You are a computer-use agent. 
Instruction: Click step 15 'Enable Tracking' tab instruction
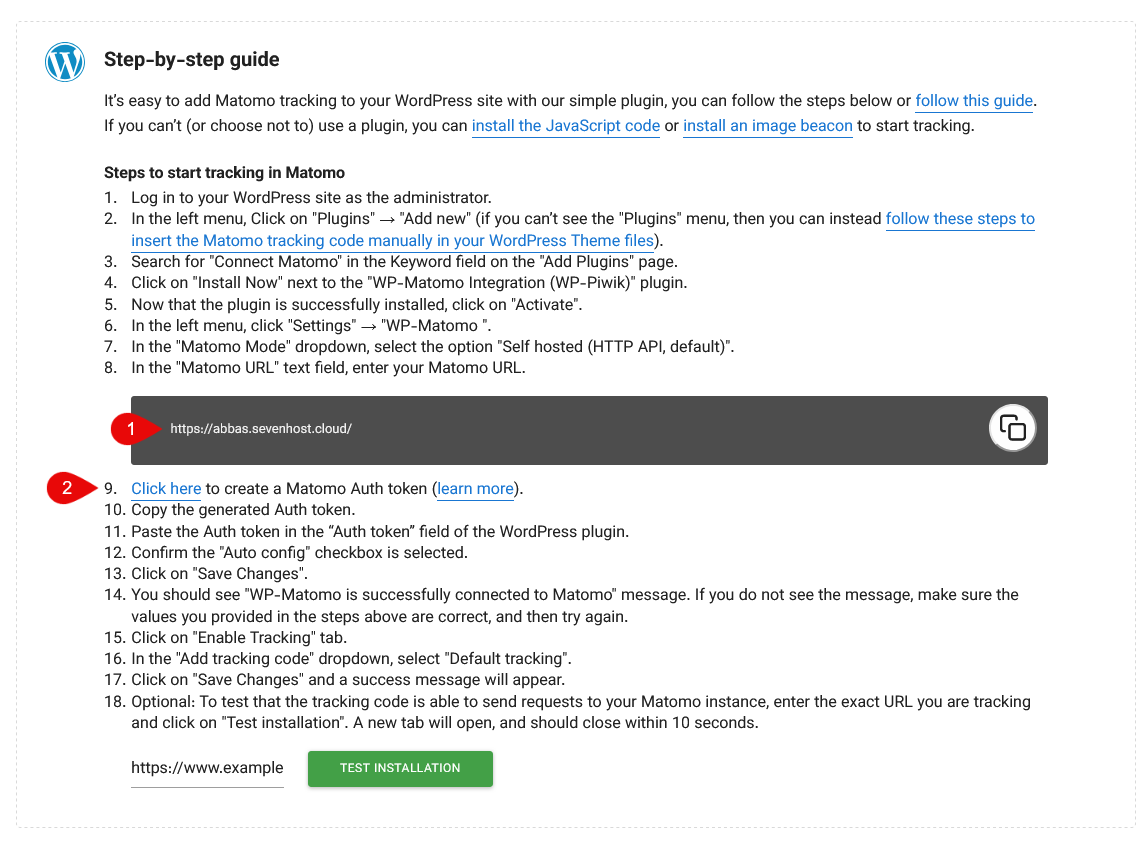click(x=239, y=638)
